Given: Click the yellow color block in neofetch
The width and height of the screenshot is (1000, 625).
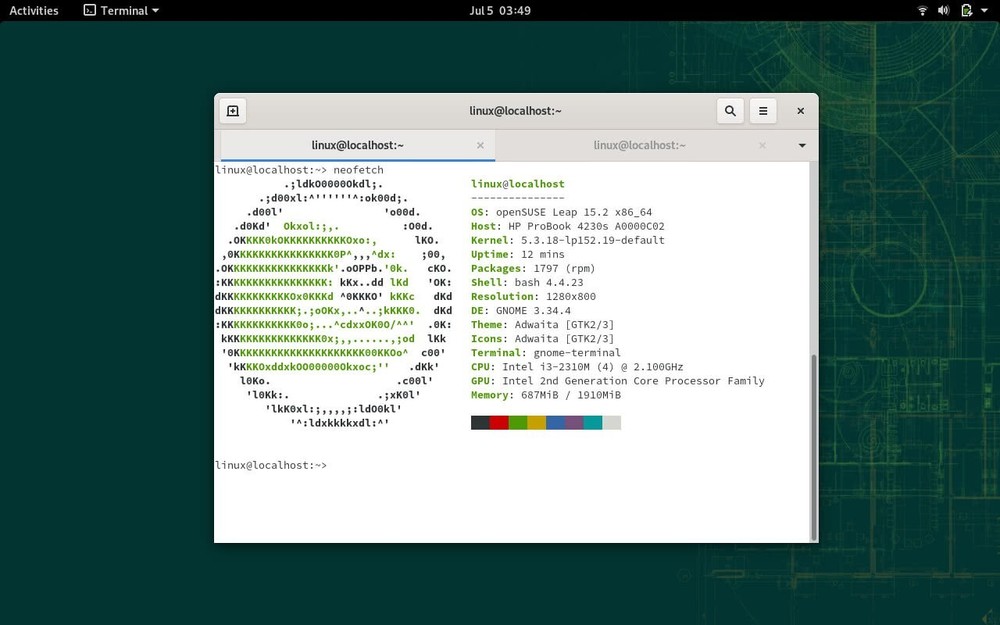Looking at the screenshot, I should click(536, 422).
